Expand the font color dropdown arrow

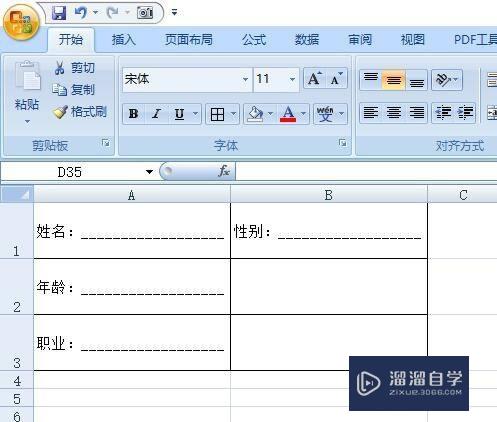[303, 114]
